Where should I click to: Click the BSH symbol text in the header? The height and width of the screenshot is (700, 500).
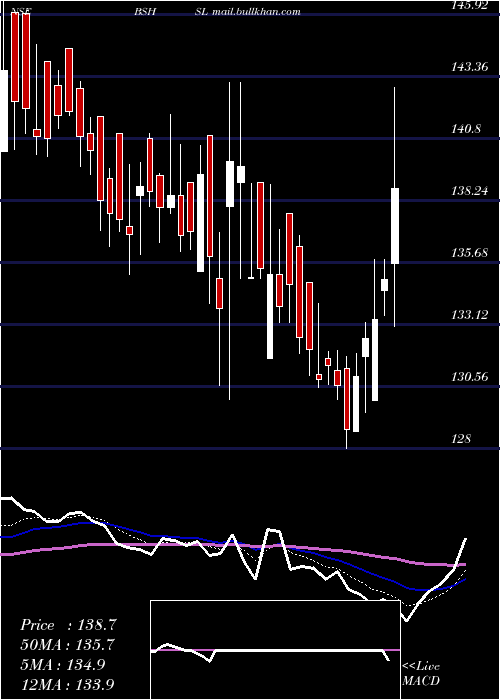point(145,12)
